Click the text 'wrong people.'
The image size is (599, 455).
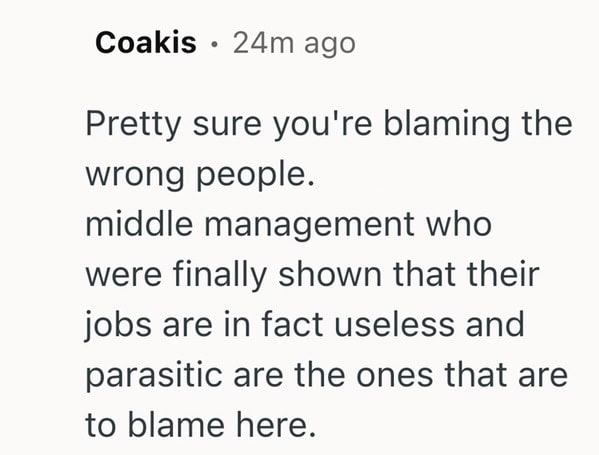coord(200,176)
